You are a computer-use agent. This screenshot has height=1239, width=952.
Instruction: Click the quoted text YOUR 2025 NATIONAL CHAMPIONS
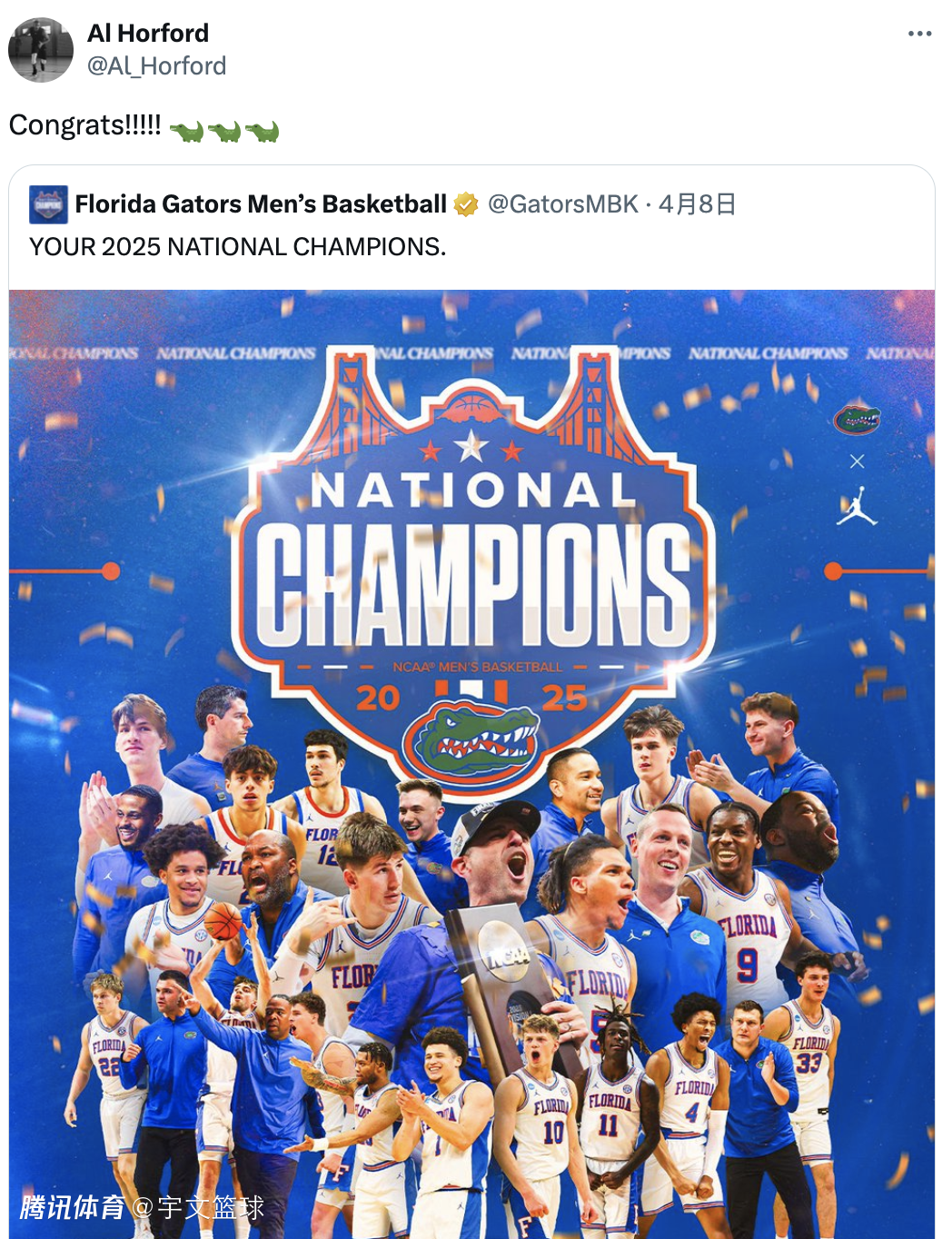point(238,247)
